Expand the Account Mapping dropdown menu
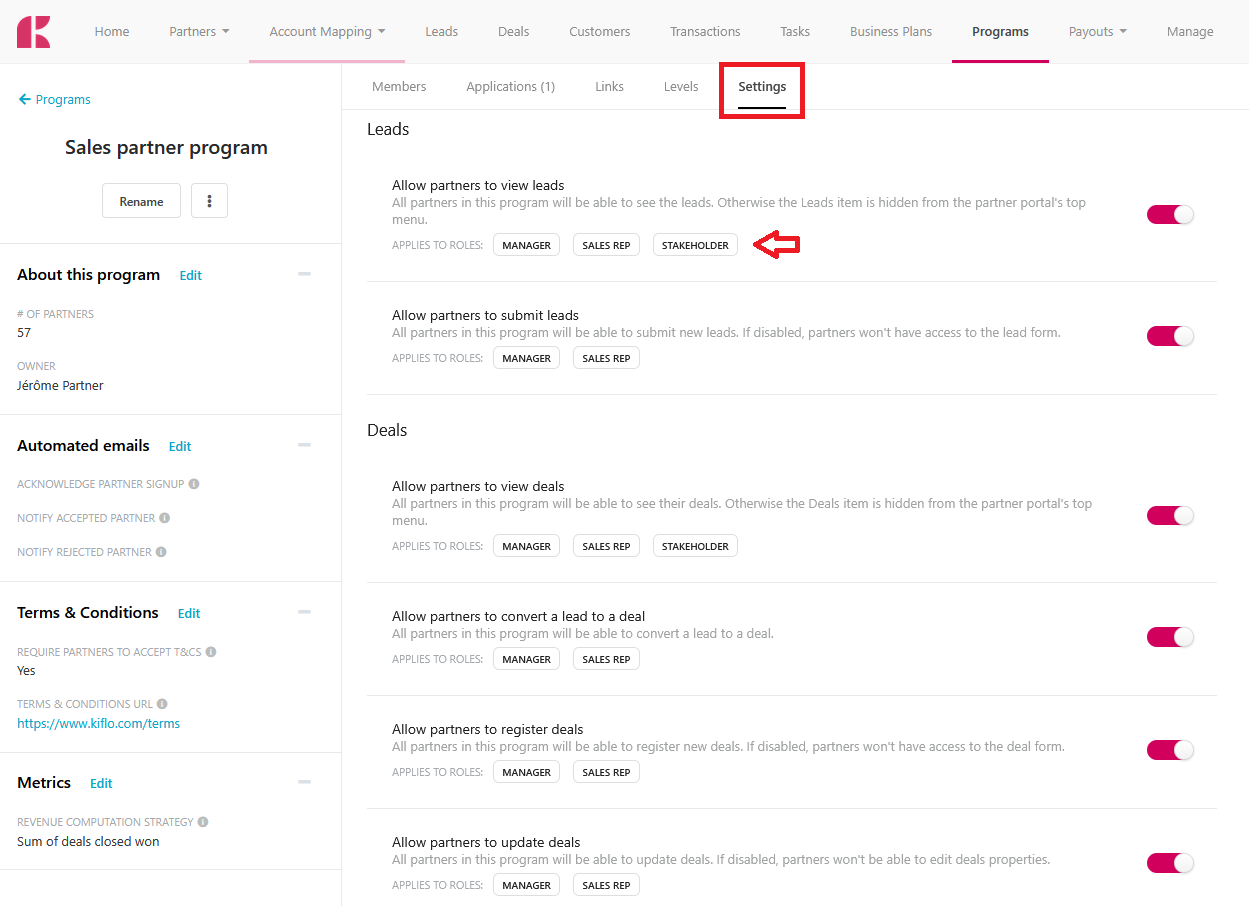The image size is (1249, 906). 327,32
